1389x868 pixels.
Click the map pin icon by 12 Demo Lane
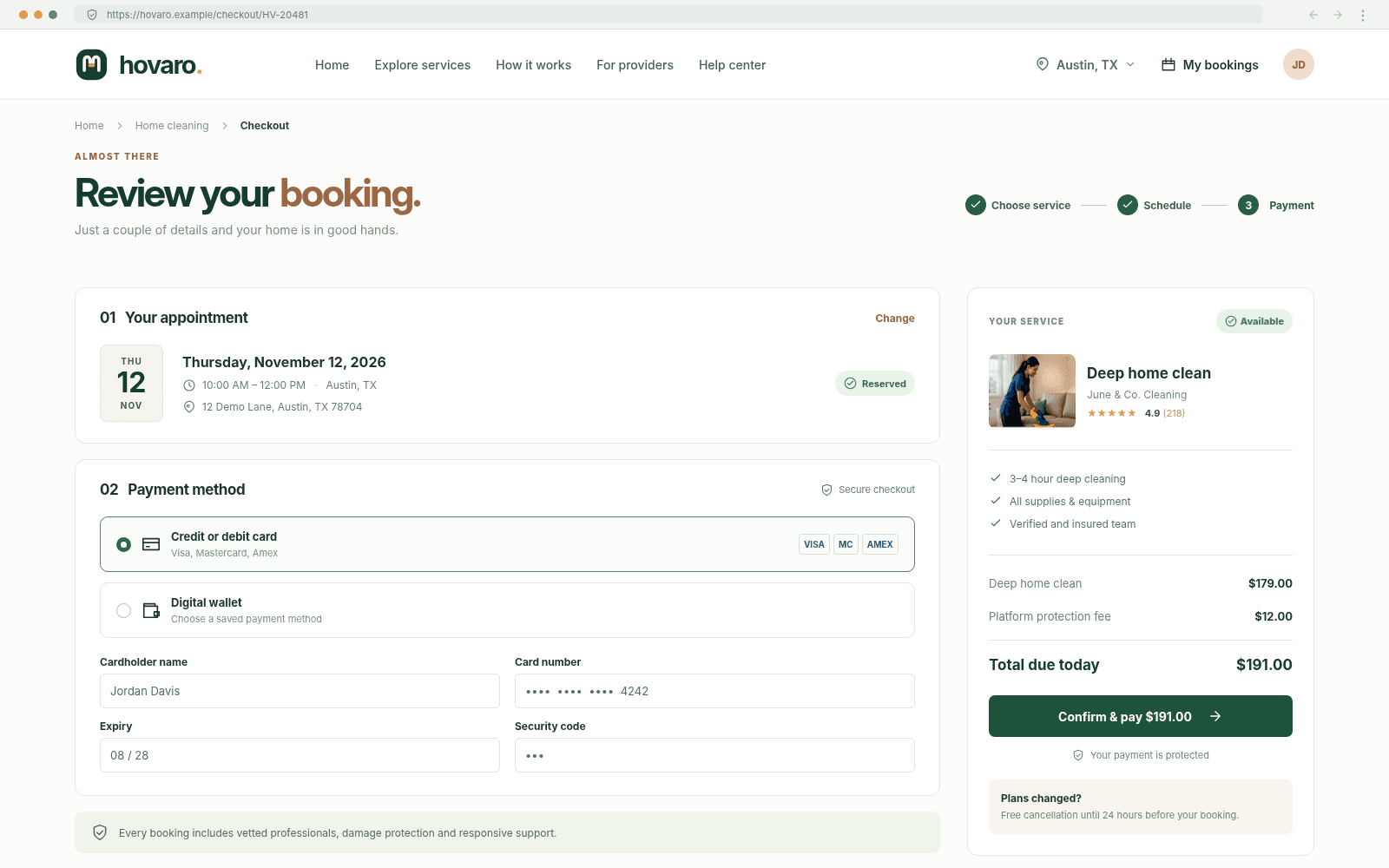click(x=189, y=407)
